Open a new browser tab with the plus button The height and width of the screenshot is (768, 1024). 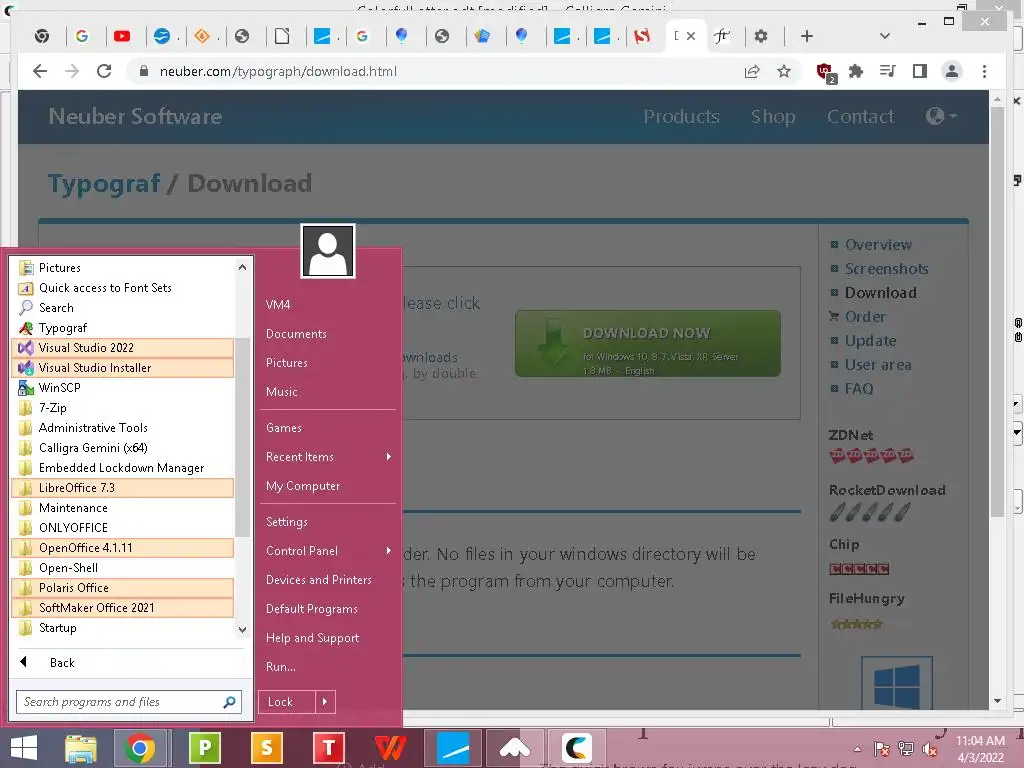point(807,36)
